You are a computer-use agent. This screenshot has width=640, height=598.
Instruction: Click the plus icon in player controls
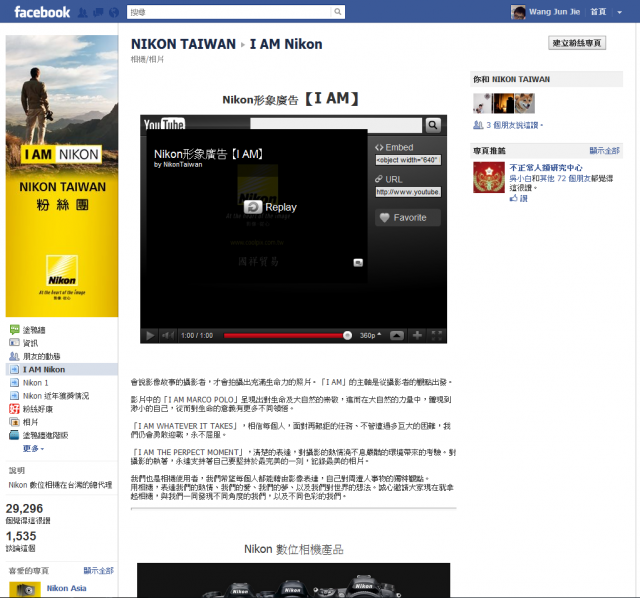[x=417, y=336]
